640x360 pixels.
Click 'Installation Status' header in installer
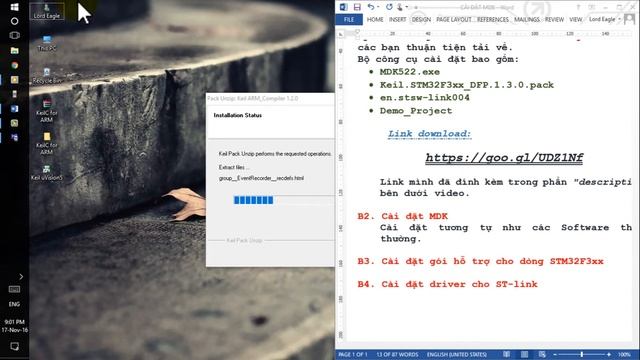(x=238, y=116)
